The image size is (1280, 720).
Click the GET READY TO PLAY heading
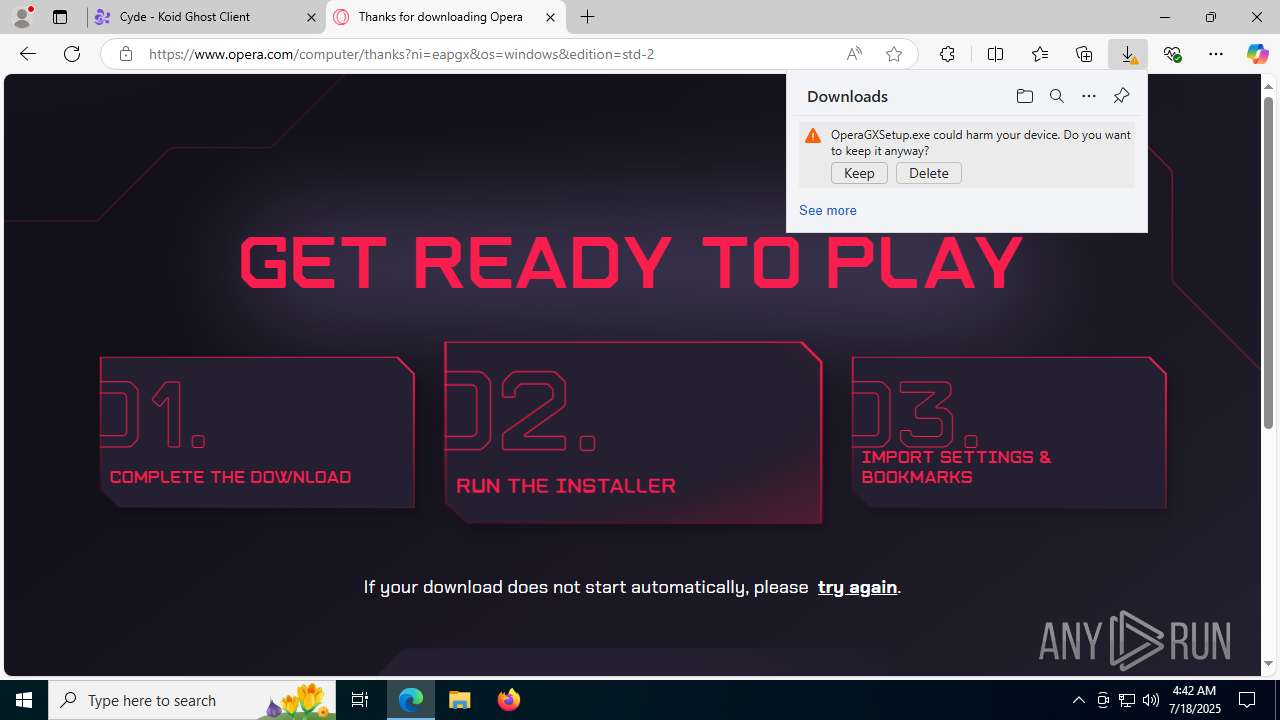click(x=631, y=262)
